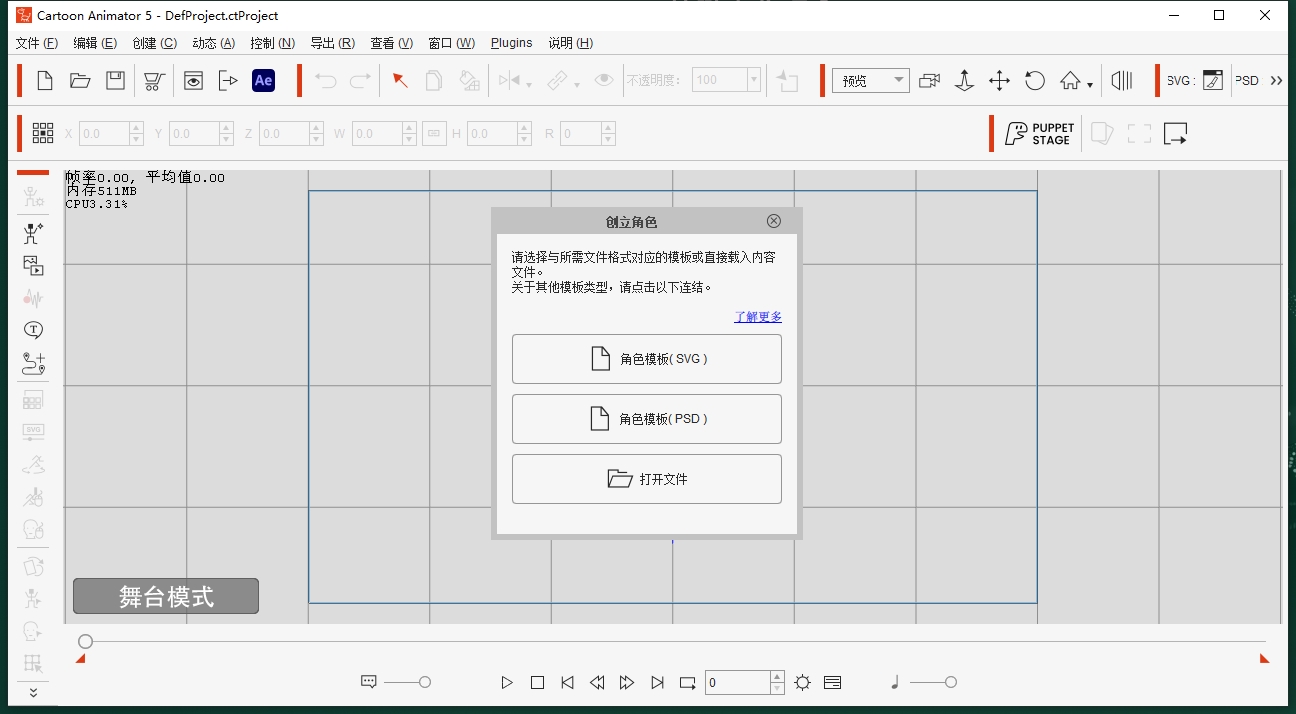Toggle the mirror vertical bars icon in toolbar
Viewport: 1296px width, 714px height.
click(x=1122, y=81)
